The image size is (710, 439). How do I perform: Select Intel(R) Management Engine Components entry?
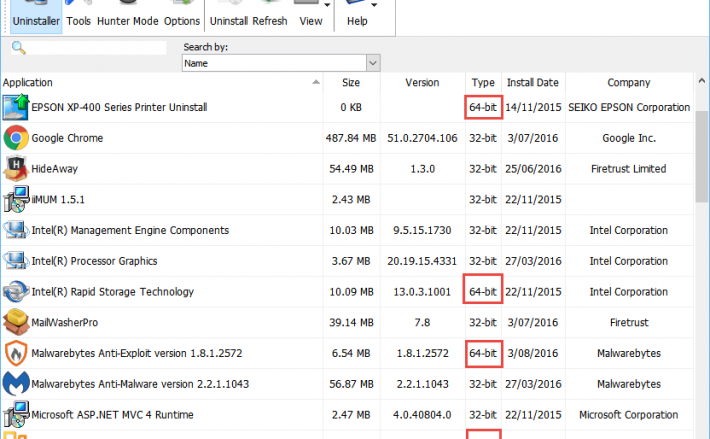click(130, 230)
